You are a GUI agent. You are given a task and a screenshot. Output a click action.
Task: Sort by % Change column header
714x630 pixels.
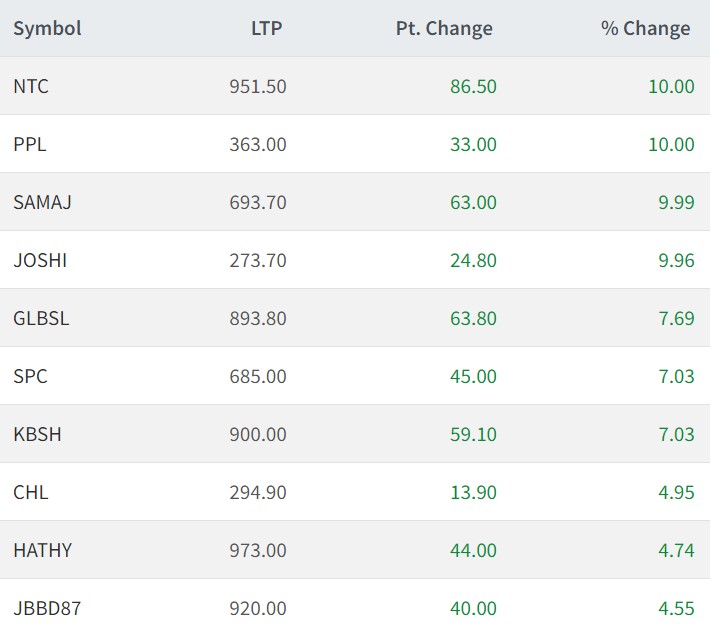(x=645, y=29)
